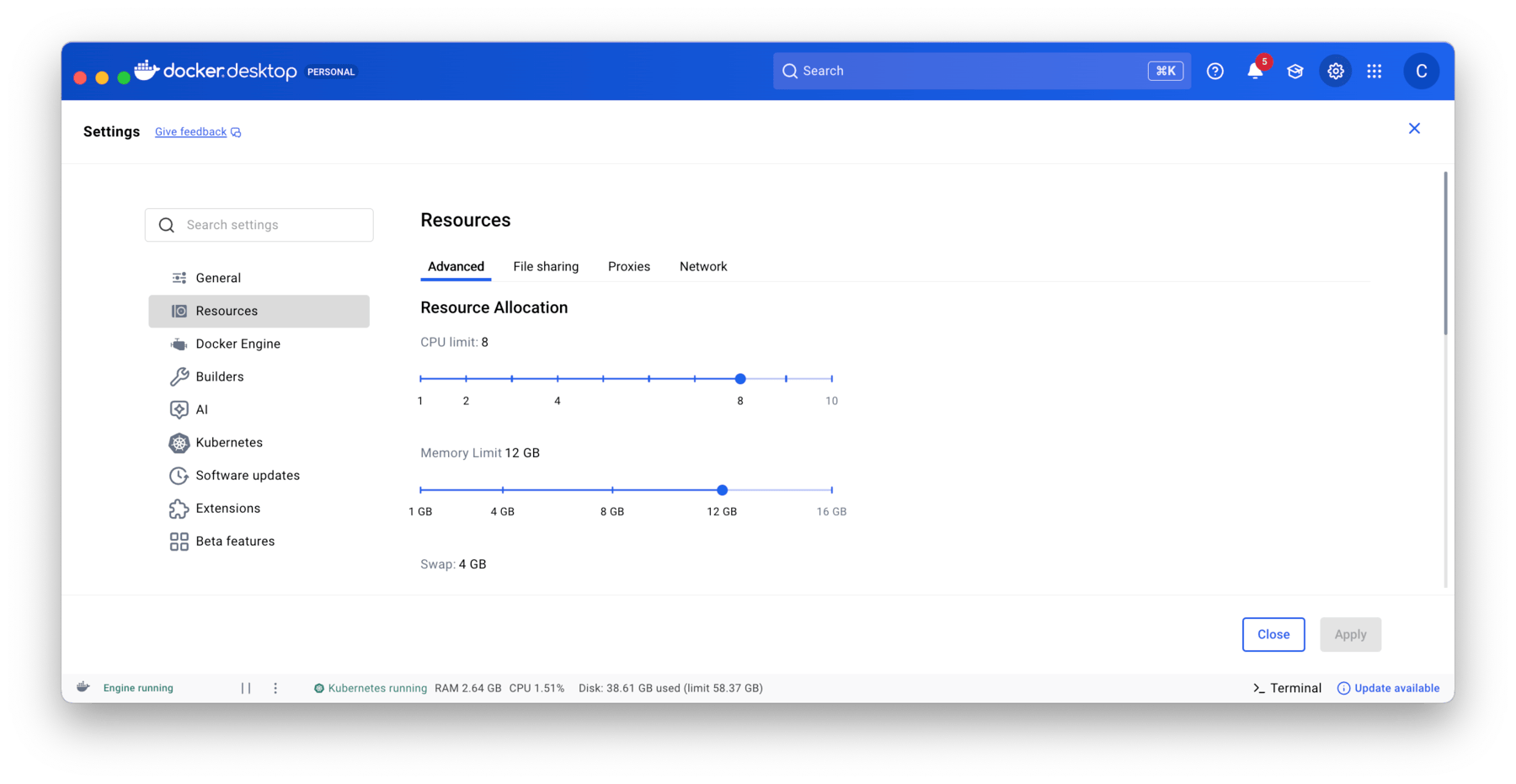1516x784 pixels.
Task: Click the CPU limit slider handle
Action: [x=740, y=379]
